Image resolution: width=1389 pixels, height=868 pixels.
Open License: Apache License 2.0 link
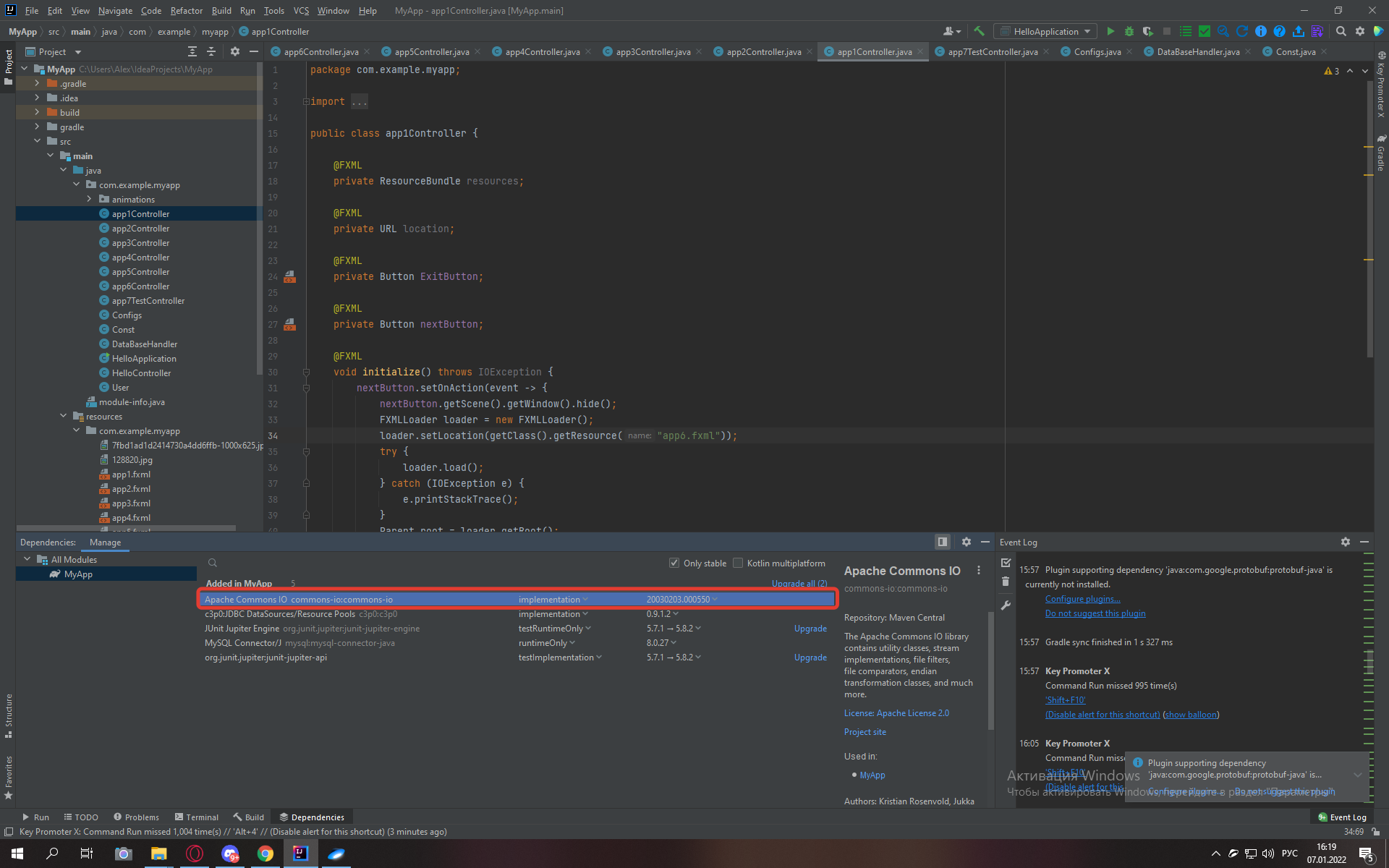tap(896, 713)
